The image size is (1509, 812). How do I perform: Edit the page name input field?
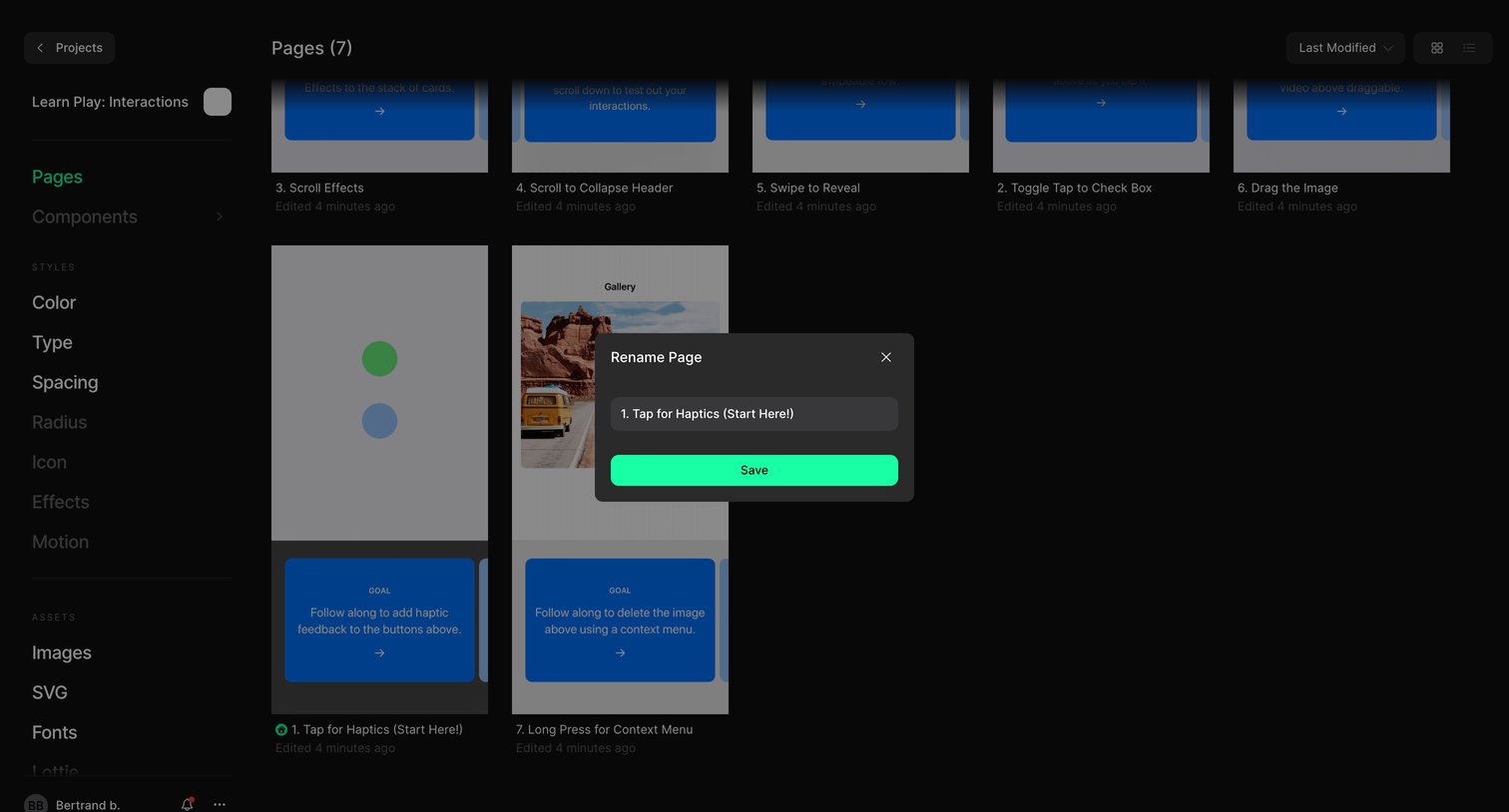pyautogui.click(x=754, y=414)
